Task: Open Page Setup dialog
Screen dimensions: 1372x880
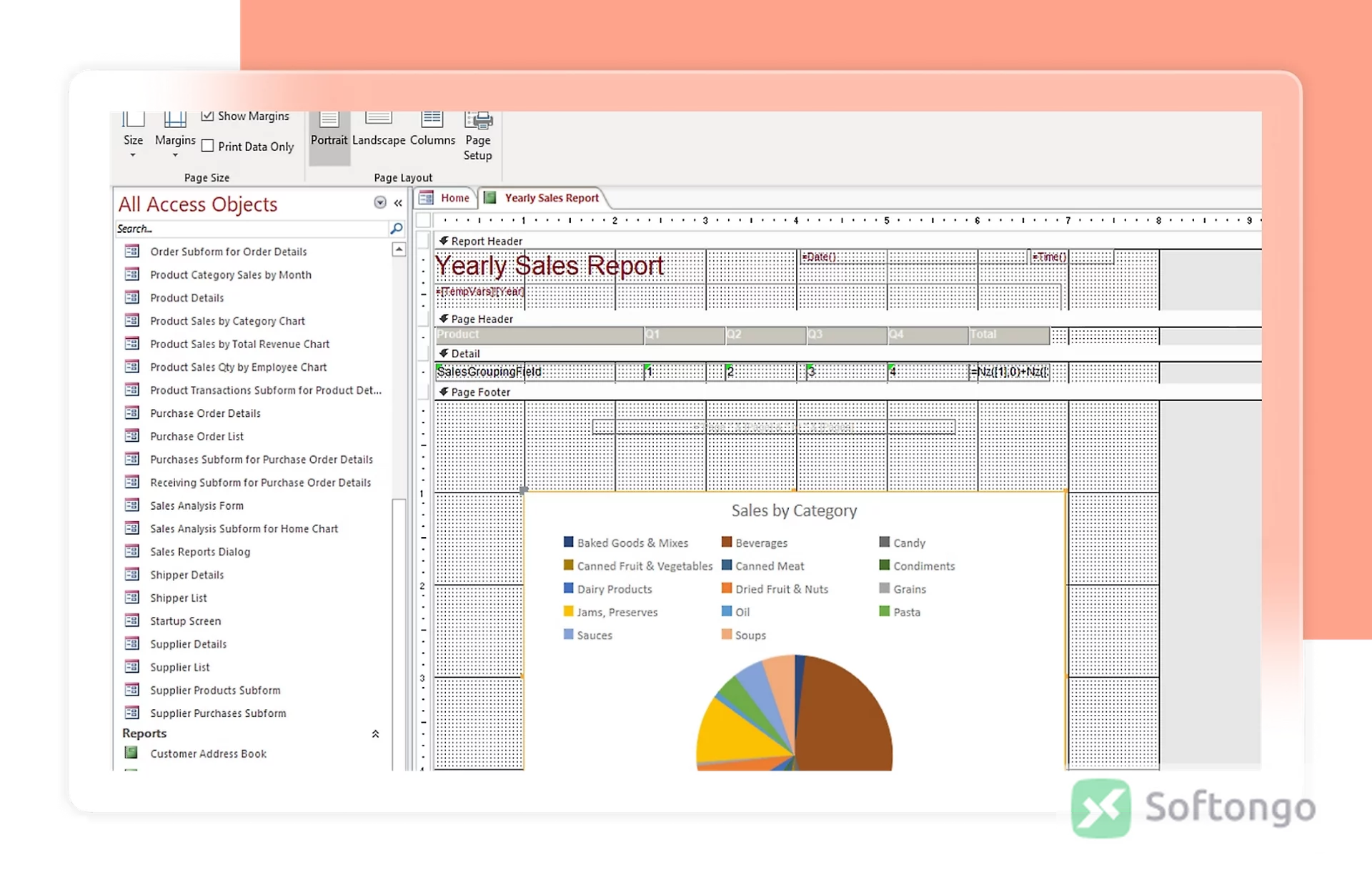Action: pyautogui.click(x=478, y=137)
